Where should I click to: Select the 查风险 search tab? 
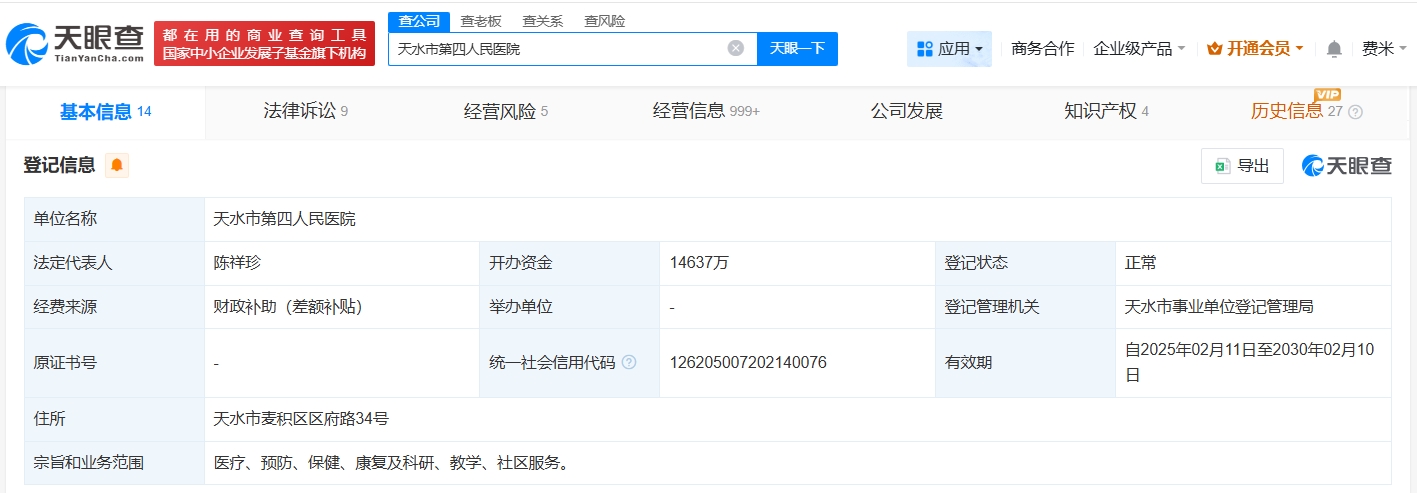click(x=604, y=21)
